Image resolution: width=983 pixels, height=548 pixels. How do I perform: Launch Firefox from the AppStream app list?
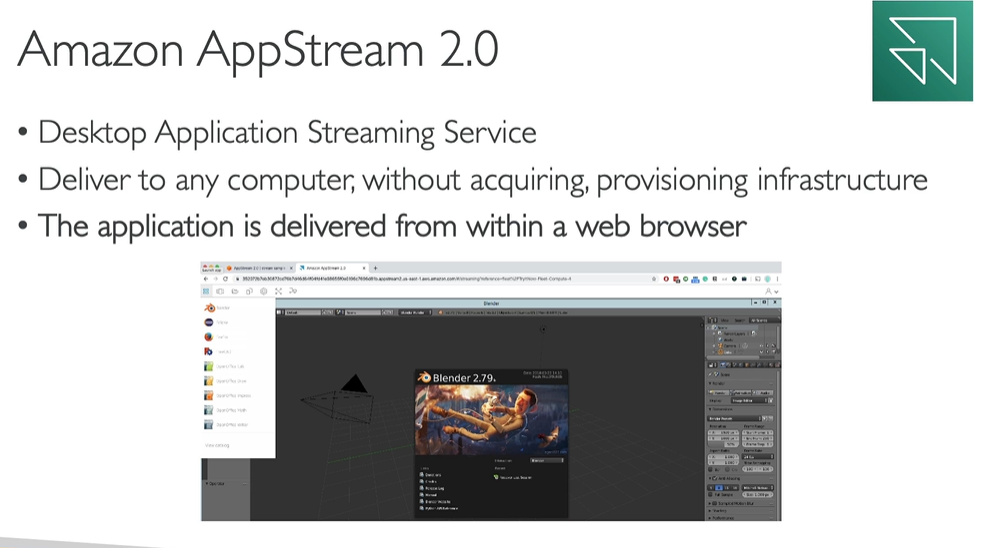point(216,337)
